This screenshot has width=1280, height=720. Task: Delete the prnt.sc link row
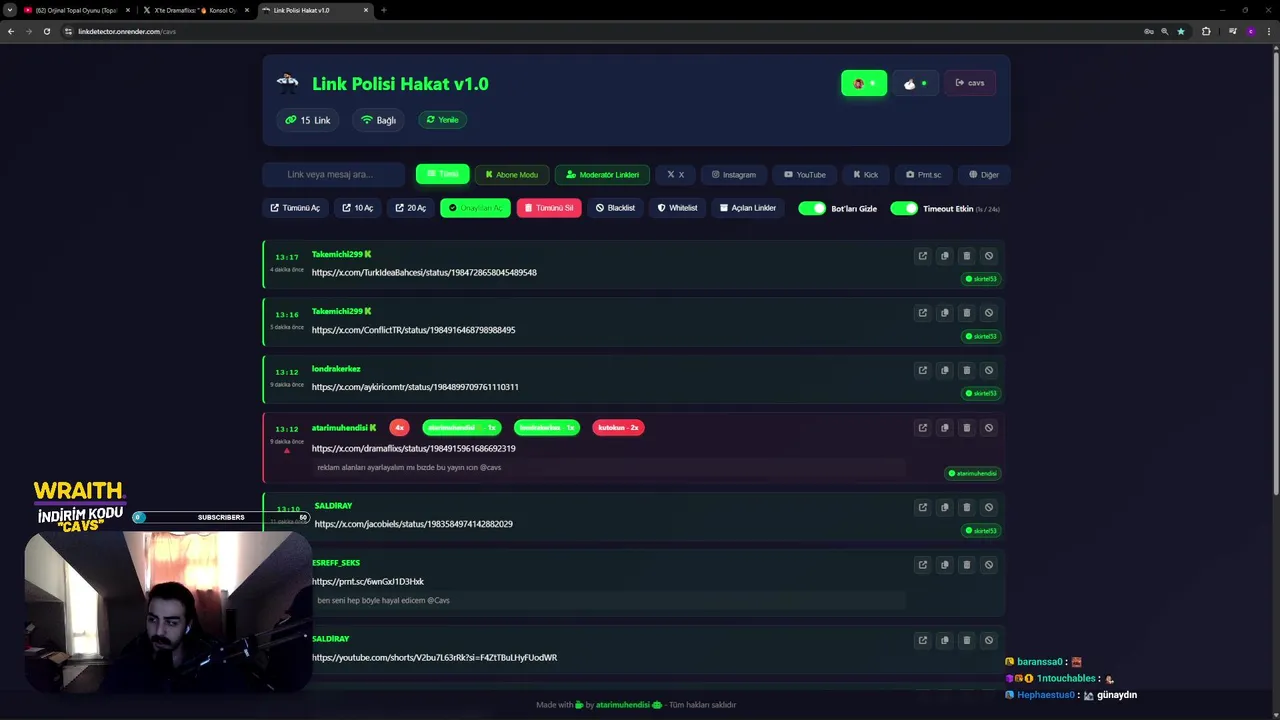tap(966, 564)
